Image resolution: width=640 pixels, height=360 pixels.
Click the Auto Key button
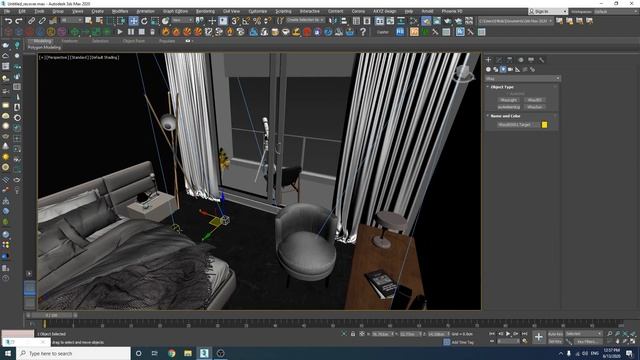click(x=555, y=334)
